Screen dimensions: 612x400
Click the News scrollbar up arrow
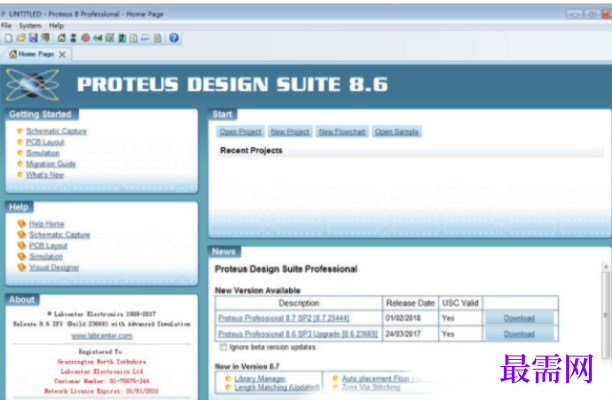click(606, 267)
